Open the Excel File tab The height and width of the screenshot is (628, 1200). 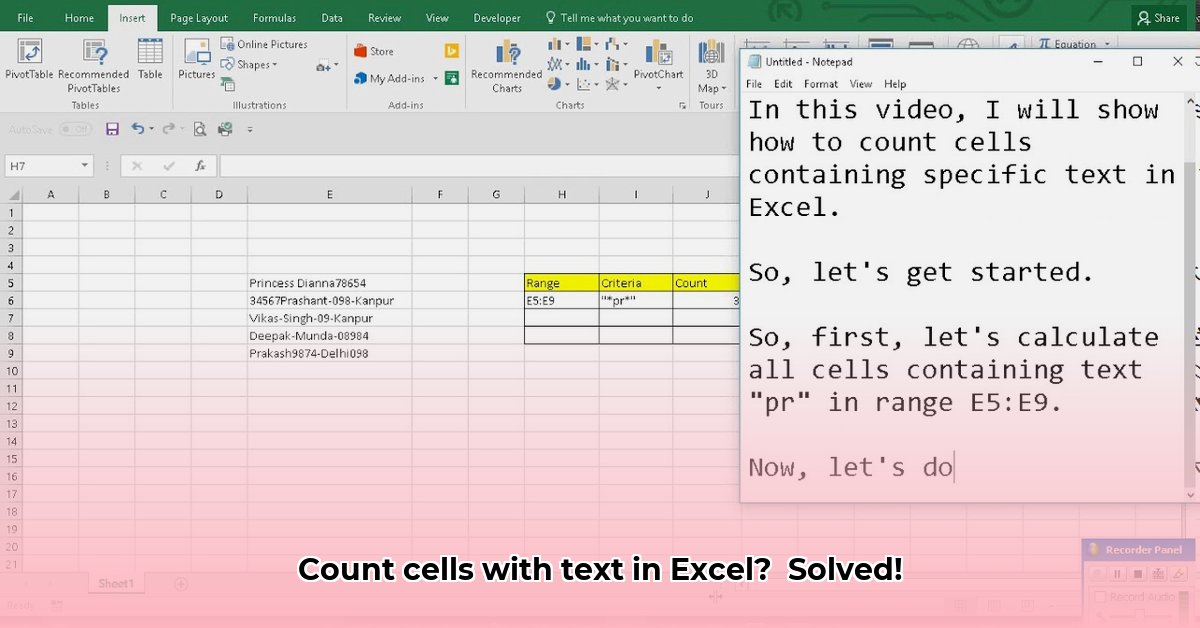25,18
